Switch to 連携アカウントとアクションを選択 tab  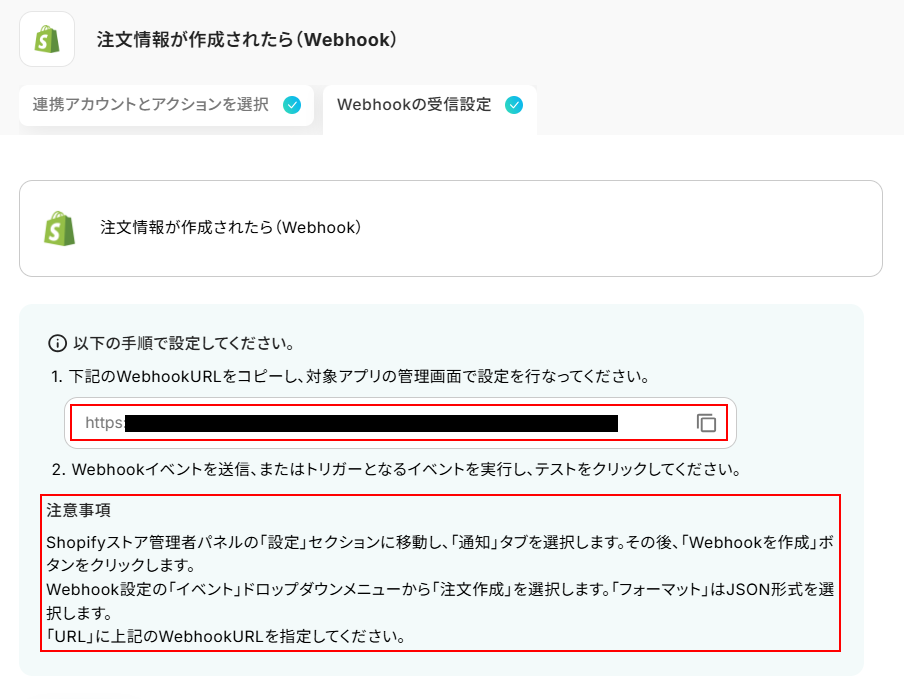(166, 105)
